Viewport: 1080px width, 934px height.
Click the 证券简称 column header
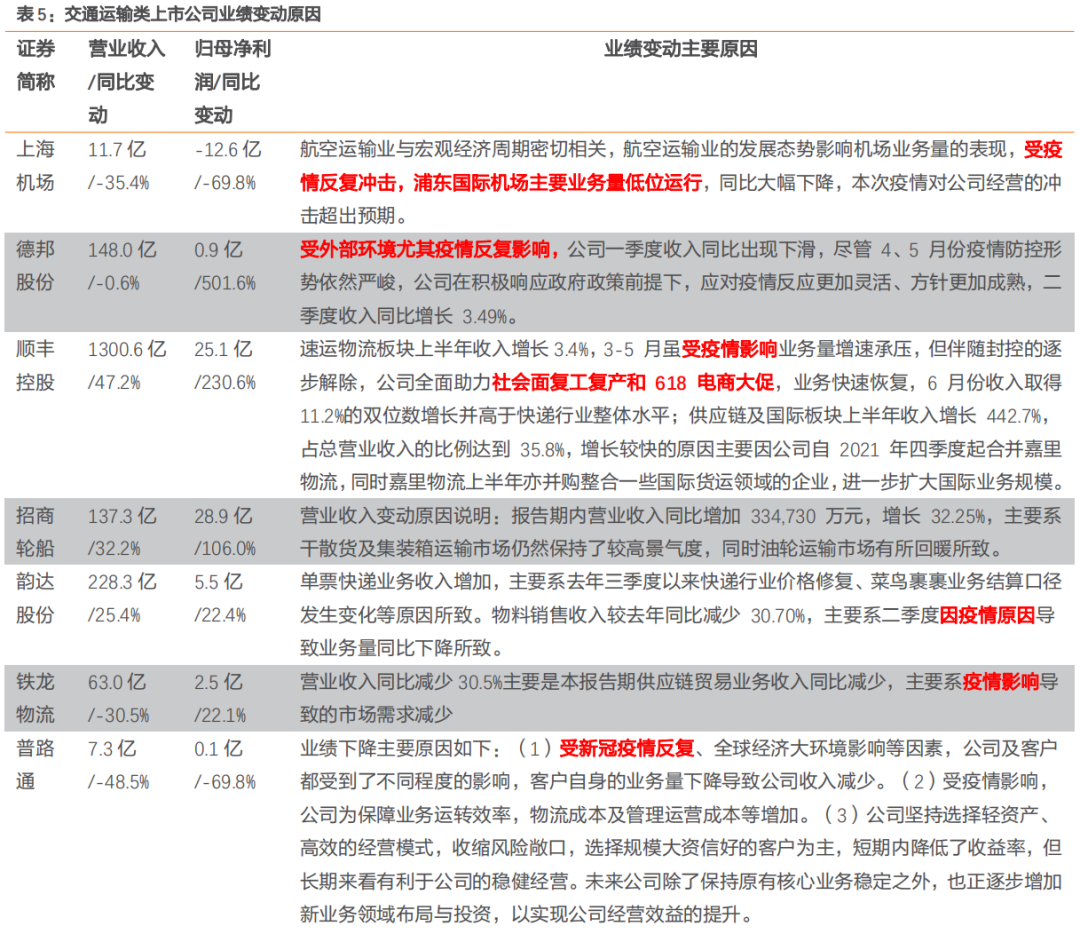pyautogui.click(x=36, y=65)
